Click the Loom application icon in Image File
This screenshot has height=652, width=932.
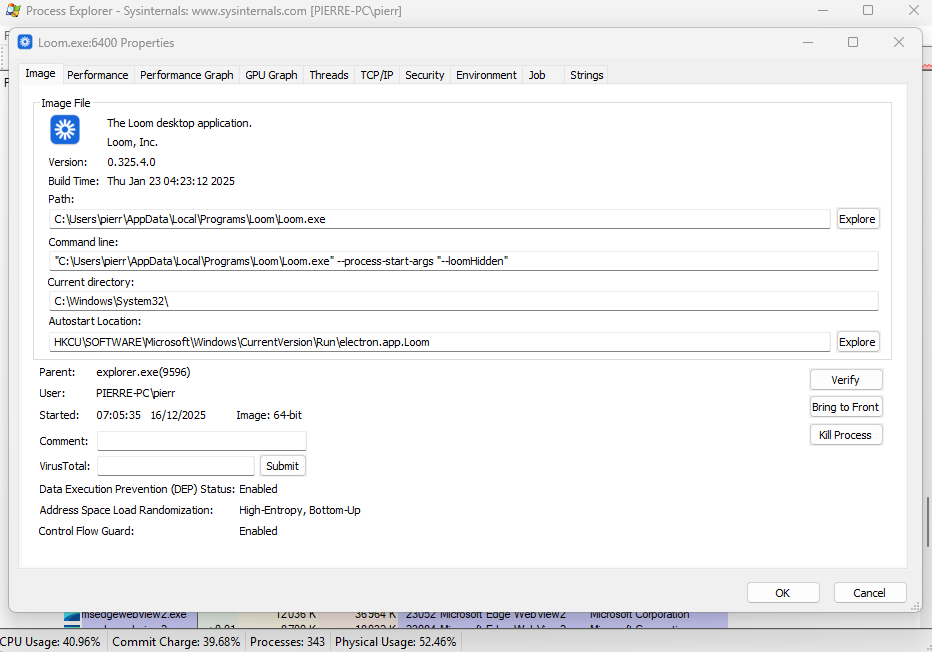tap(65, 130)
